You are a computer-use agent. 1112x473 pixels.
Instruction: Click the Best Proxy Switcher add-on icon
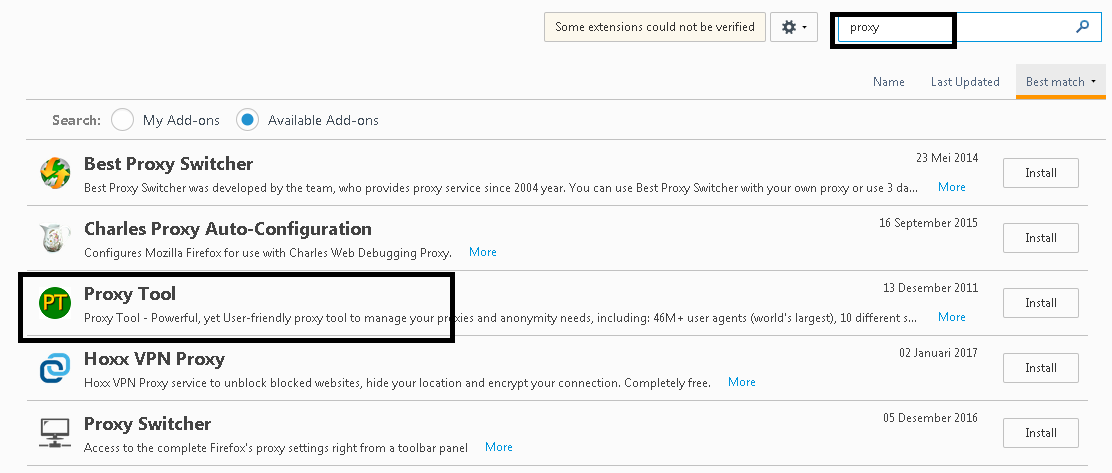(55, 173)
